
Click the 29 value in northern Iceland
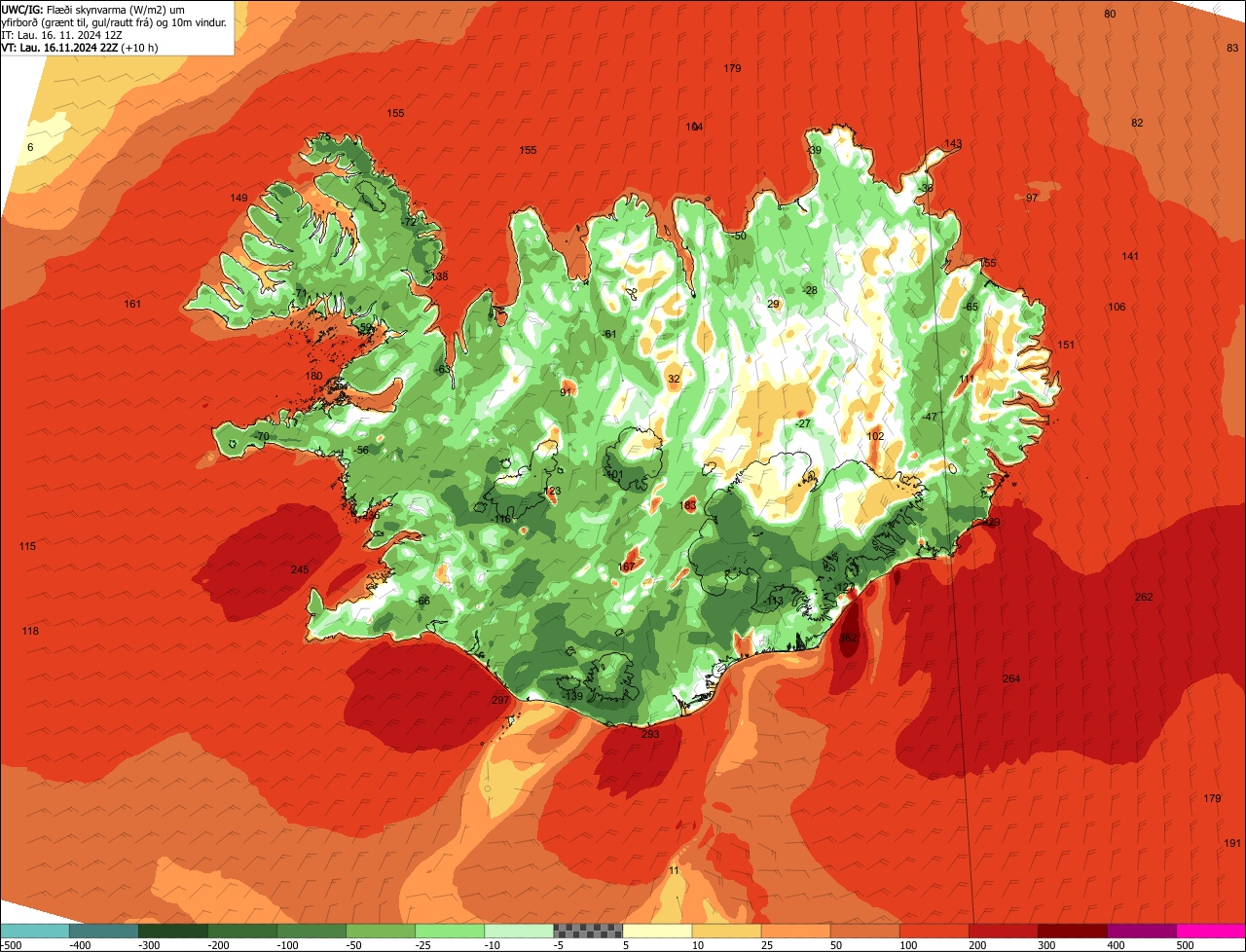point(773,304)
